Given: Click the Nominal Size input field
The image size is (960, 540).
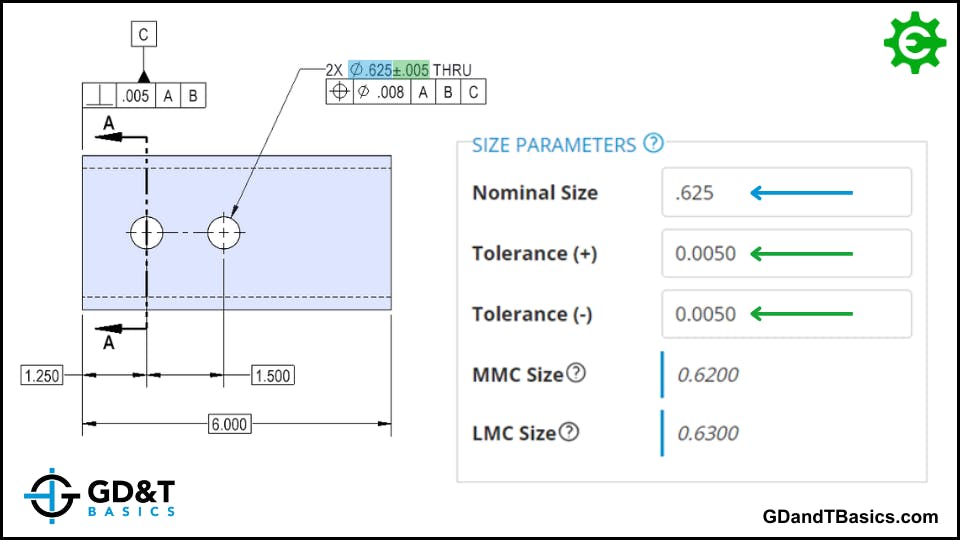Looking at the screenshot, I should coord(786,193).
